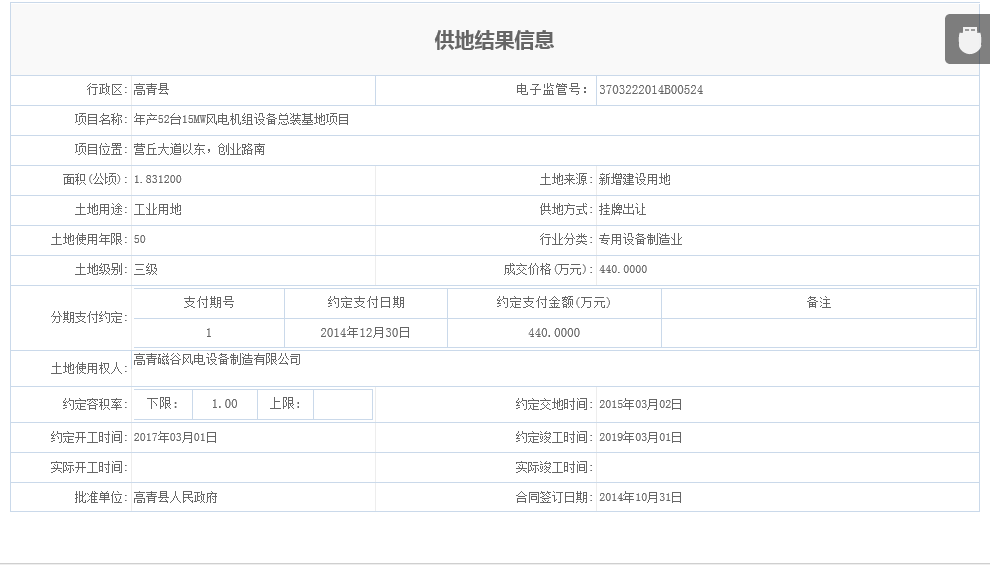Click the transaction price 440.0000 in 成交价格 row

point(623,270)
